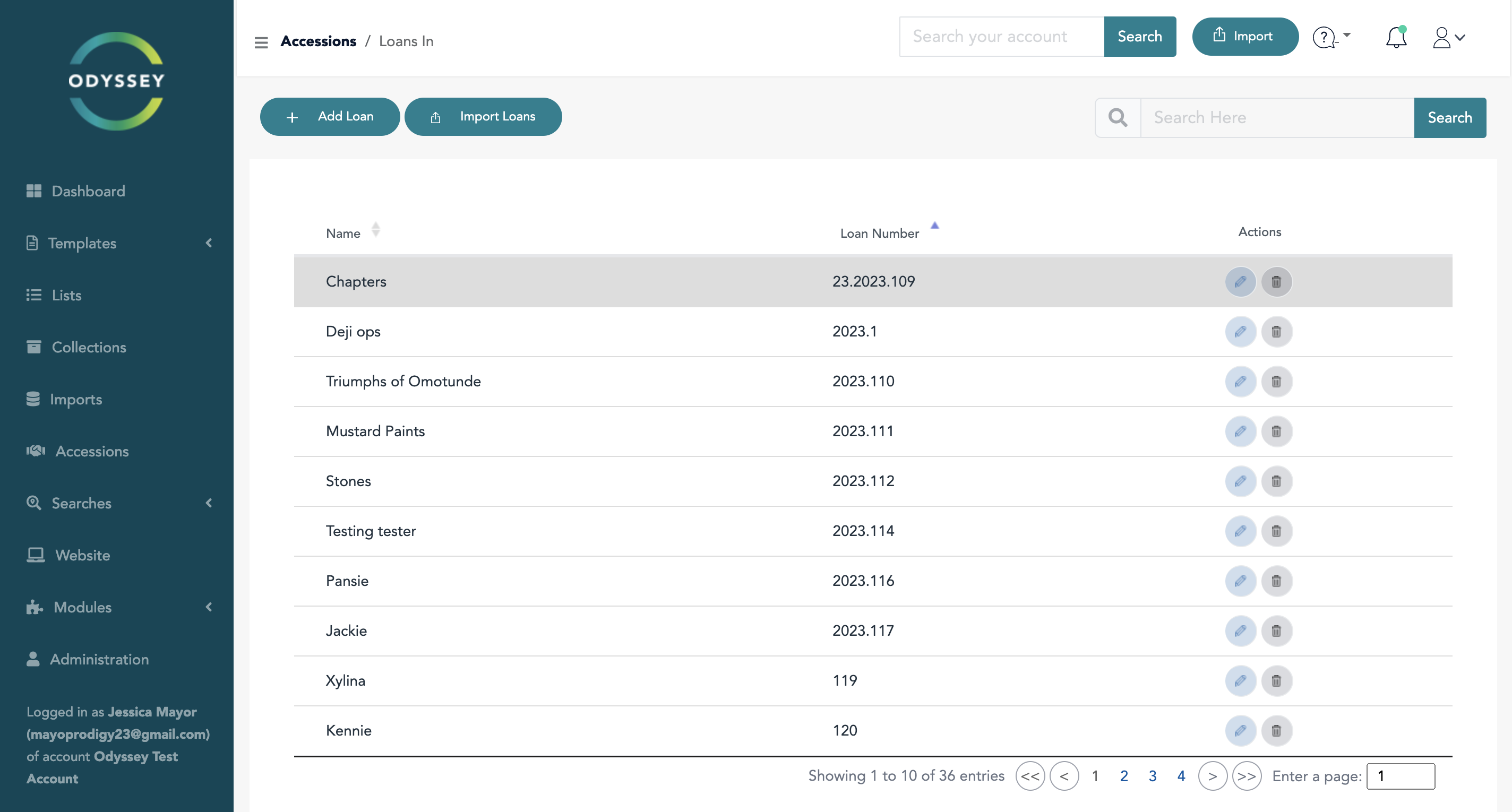Delete the Deji ops loan

click(1276, 332)
